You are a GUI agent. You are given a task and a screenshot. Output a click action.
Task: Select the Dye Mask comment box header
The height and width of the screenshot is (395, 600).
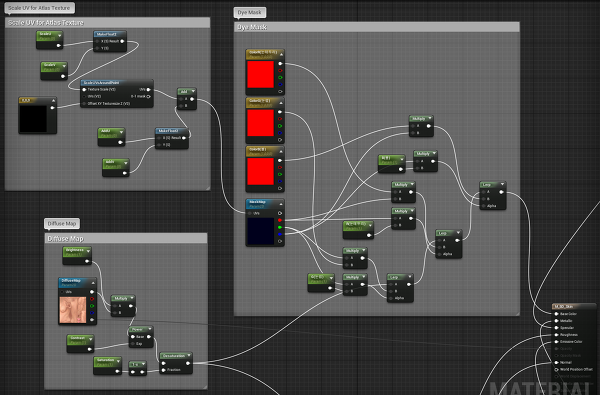tap(377, 27)
